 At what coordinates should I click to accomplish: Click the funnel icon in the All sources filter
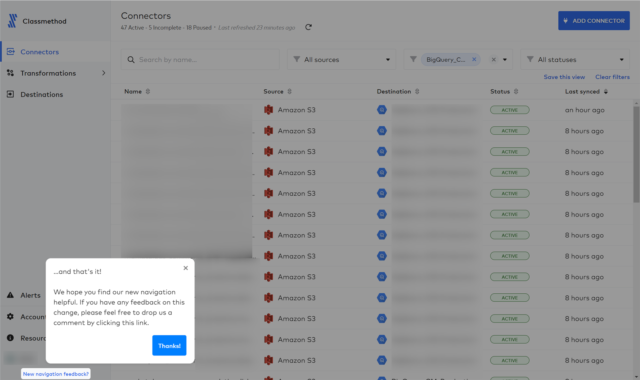point(297,59)
